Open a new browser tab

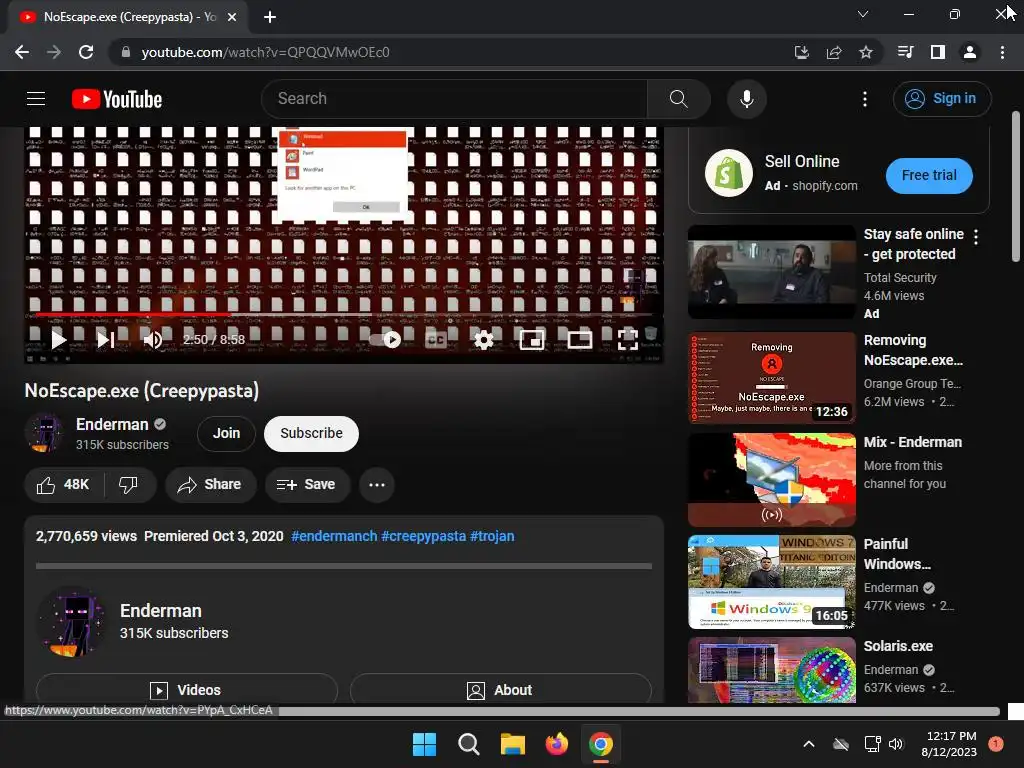click(x=270, y=17)
